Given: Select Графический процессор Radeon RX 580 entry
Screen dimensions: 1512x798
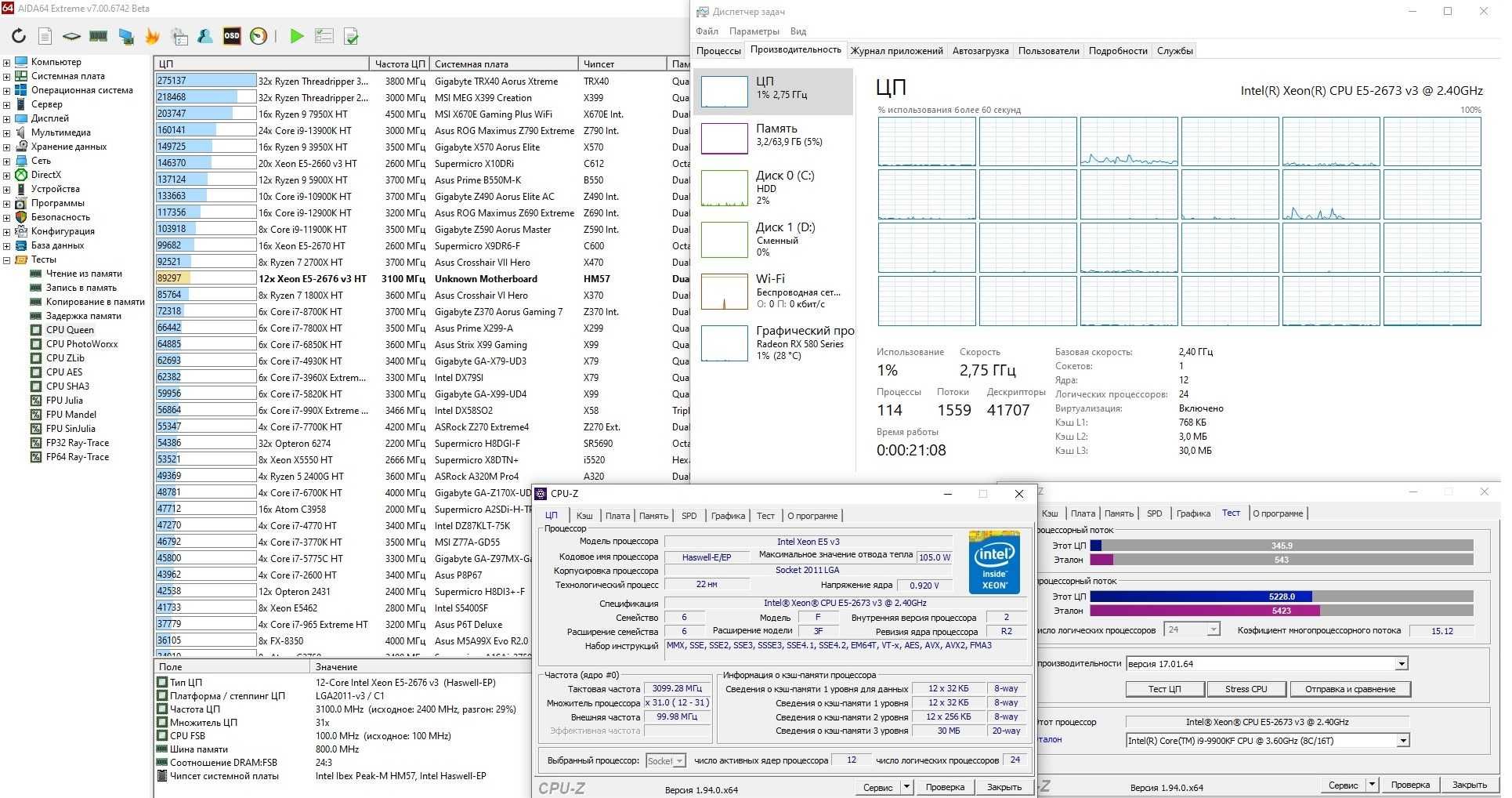Looking at the screenshot, I should (x=772, y=343).
